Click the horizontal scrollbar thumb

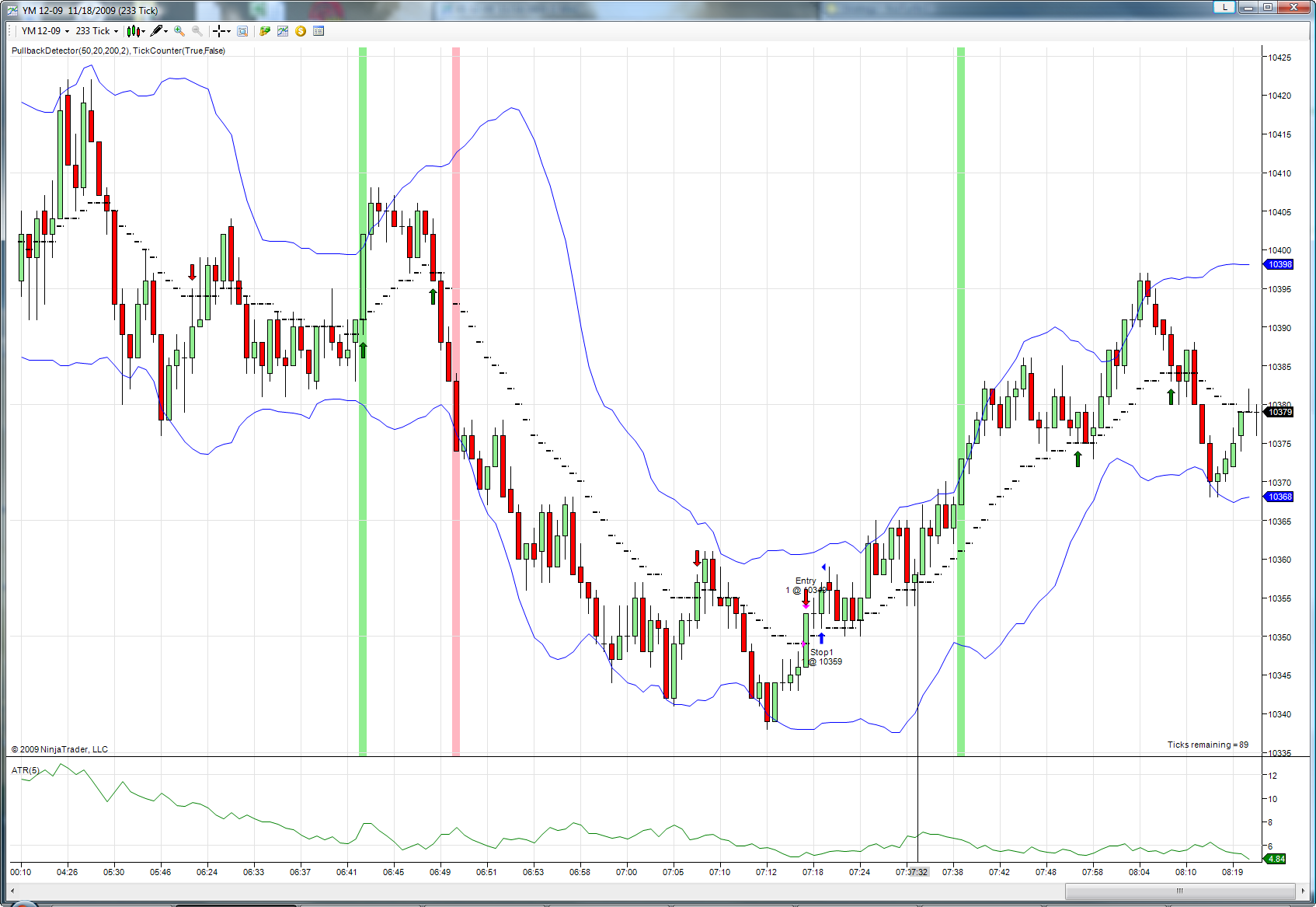[1180, 891]
